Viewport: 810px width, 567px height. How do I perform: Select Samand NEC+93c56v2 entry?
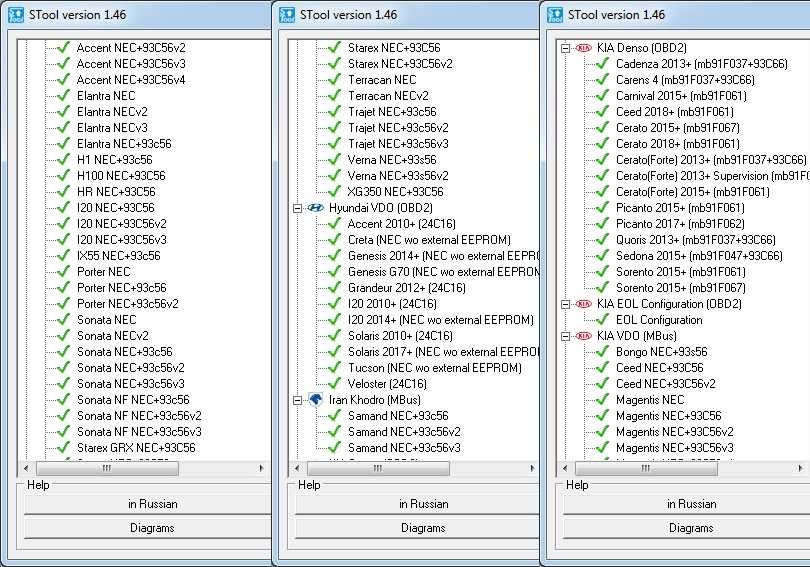403,432
